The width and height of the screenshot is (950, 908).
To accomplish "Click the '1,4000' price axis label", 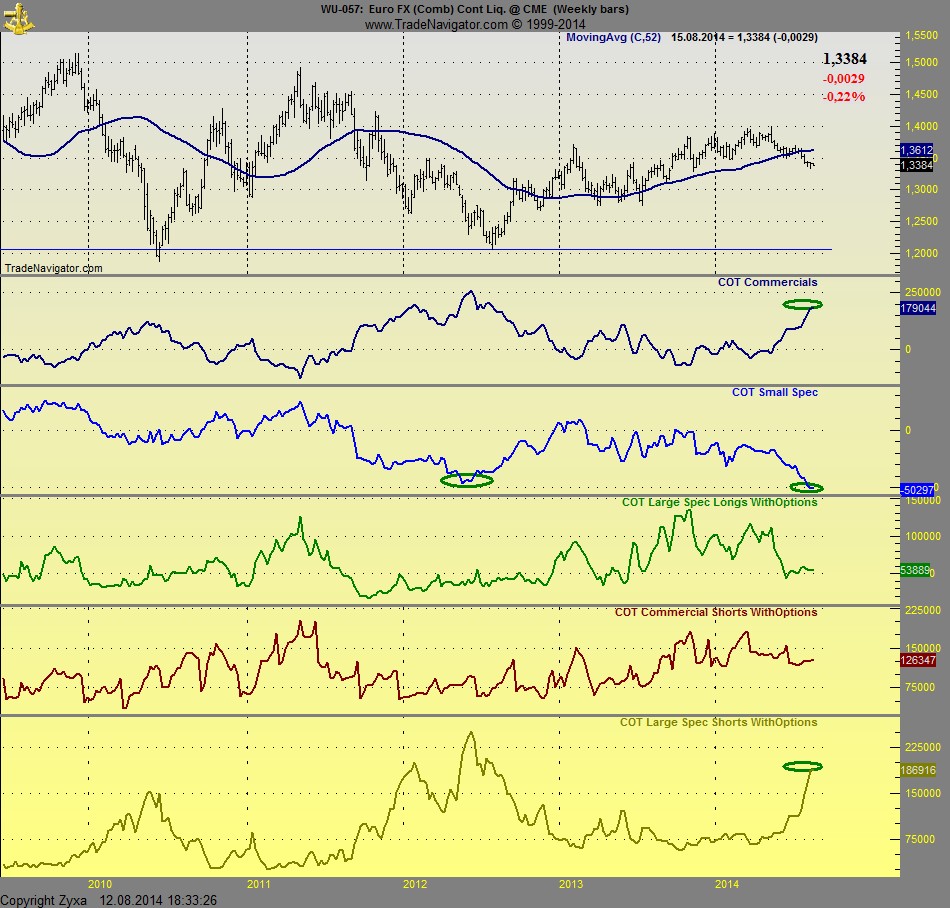I will pos(922,127).
